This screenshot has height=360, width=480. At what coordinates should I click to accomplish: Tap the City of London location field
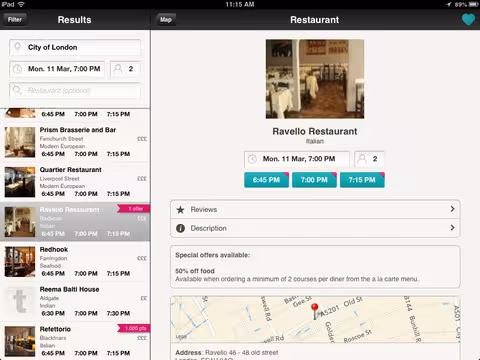(x=75, y=47)
